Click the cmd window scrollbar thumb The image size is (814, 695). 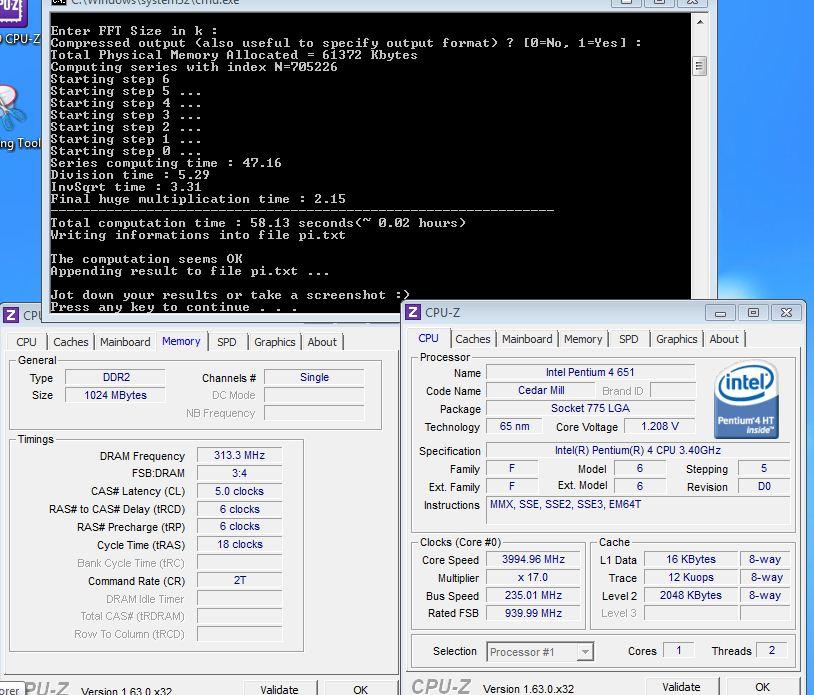coord(700,66)
